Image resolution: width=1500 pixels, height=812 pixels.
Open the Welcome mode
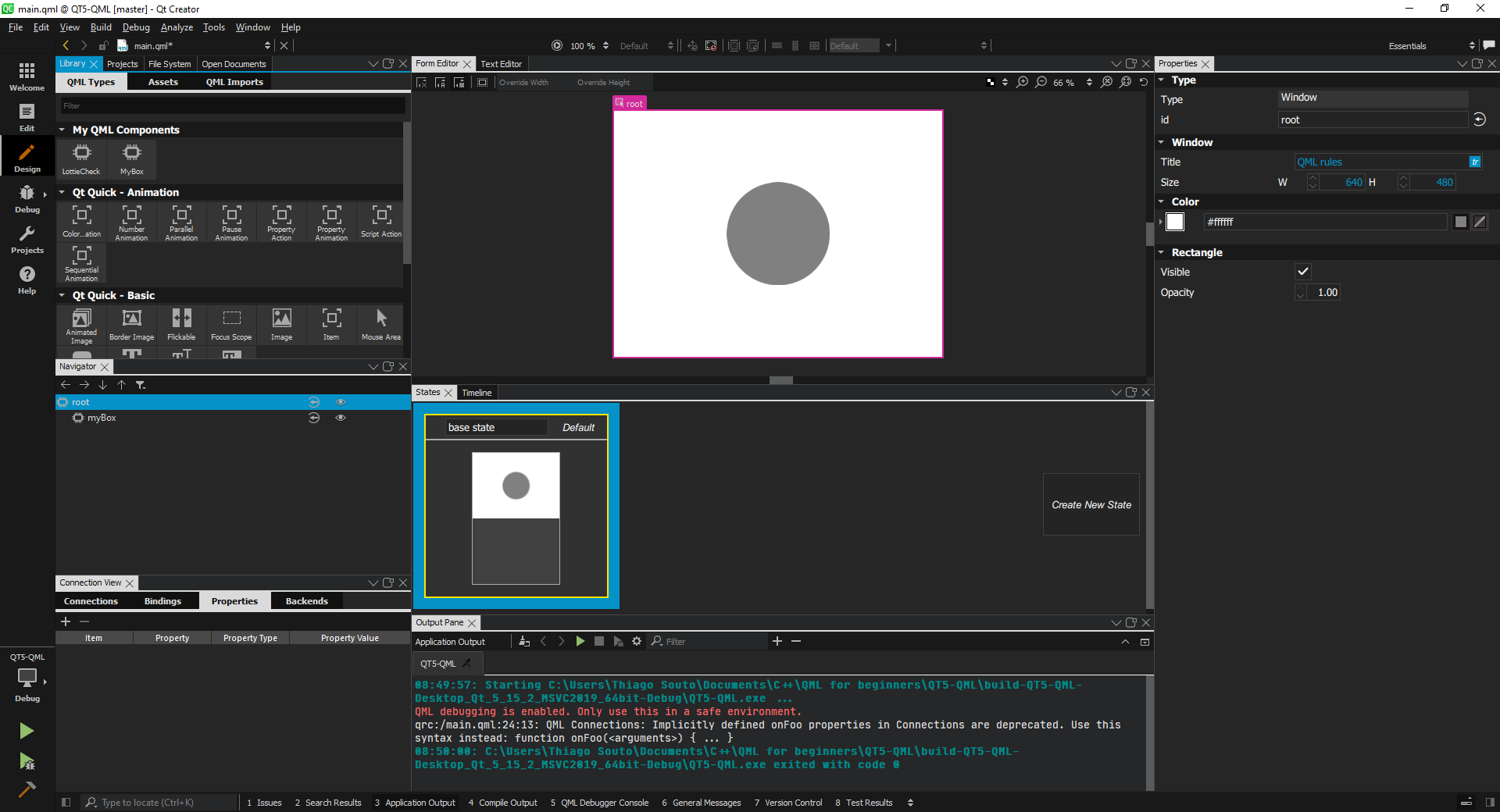[x=27, y=77]
